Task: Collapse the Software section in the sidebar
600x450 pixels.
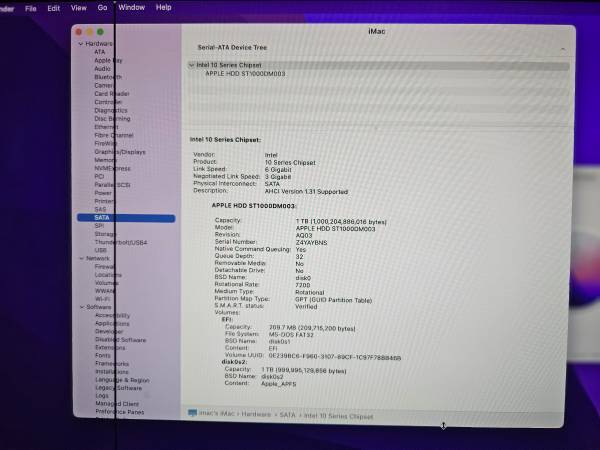Action: click(81, 307)
